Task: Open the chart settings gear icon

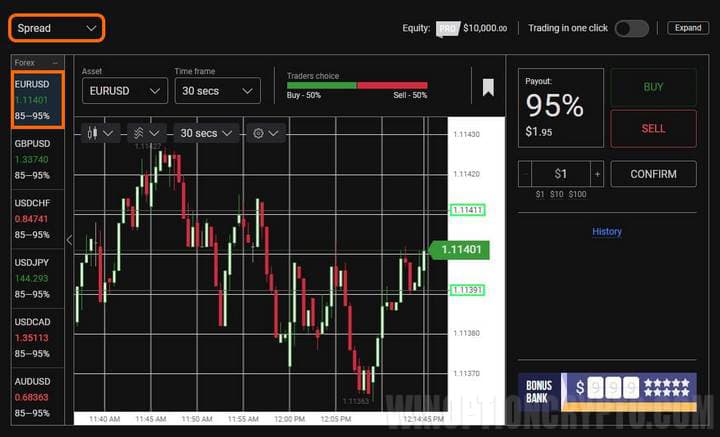Action: tap(265, 133)
